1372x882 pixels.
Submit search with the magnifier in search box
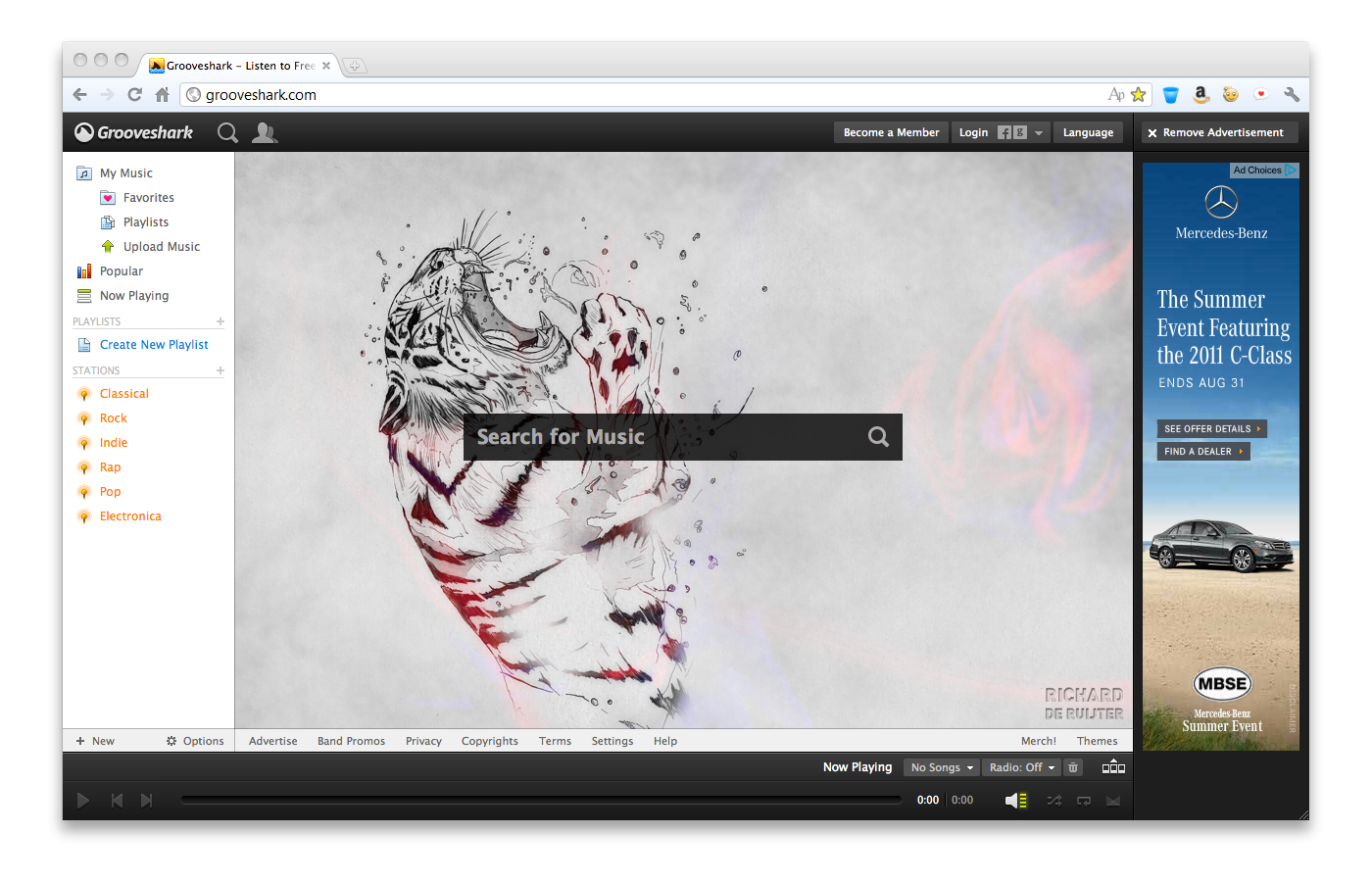(x=878, y=437)
